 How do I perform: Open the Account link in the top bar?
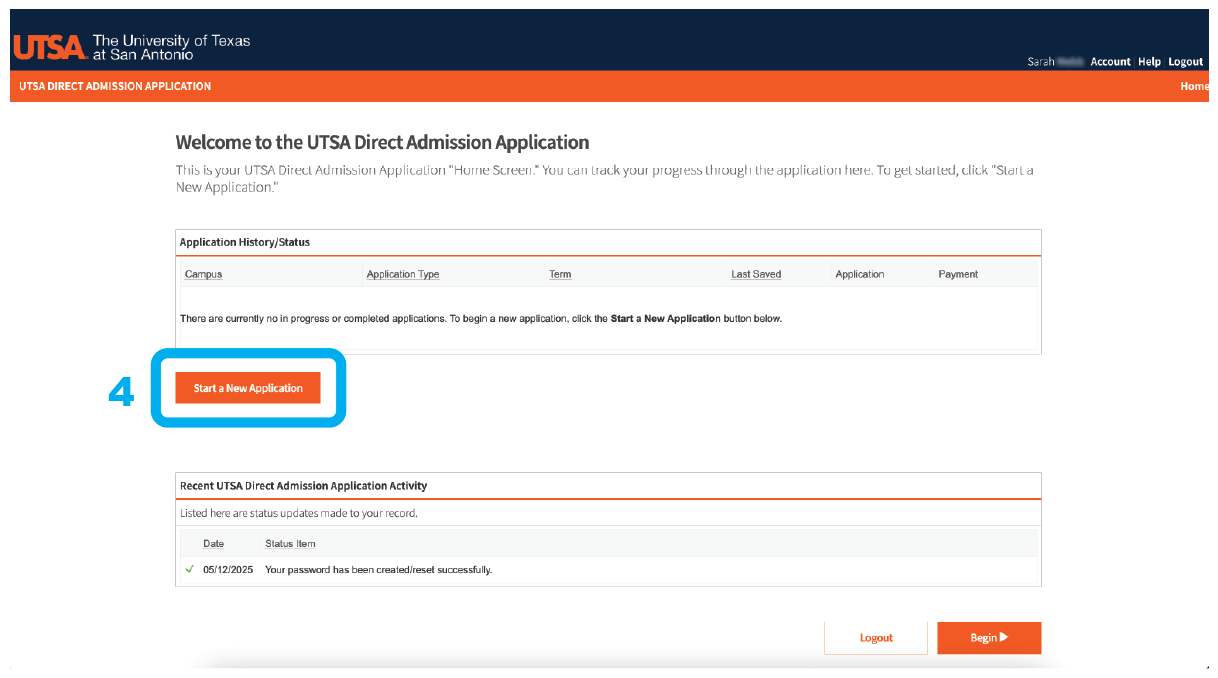[x=1110, y=62]
